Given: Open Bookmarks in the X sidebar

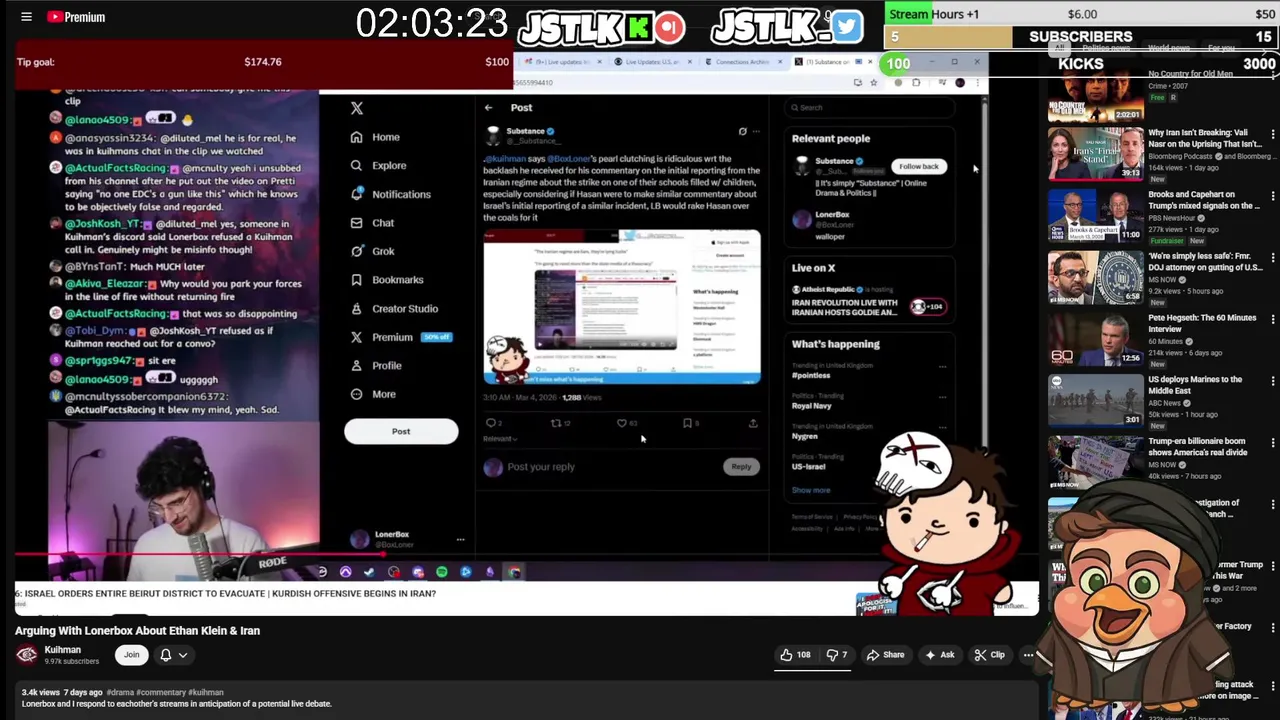Looking at the screenshot, I should [x=387, y=280].
